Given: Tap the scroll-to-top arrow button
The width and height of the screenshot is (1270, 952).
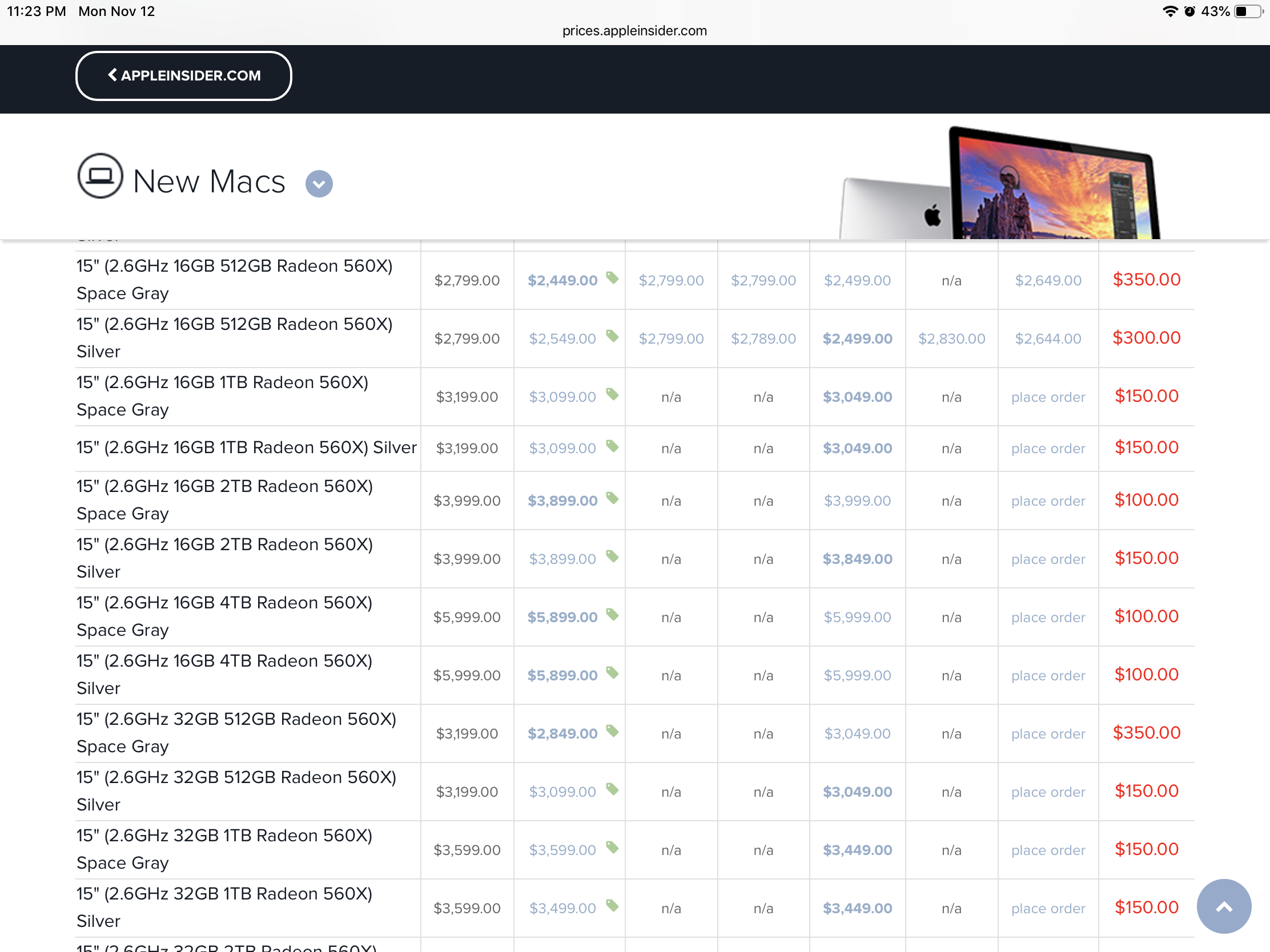Looking at the screenshot, I should (1224, 906).
